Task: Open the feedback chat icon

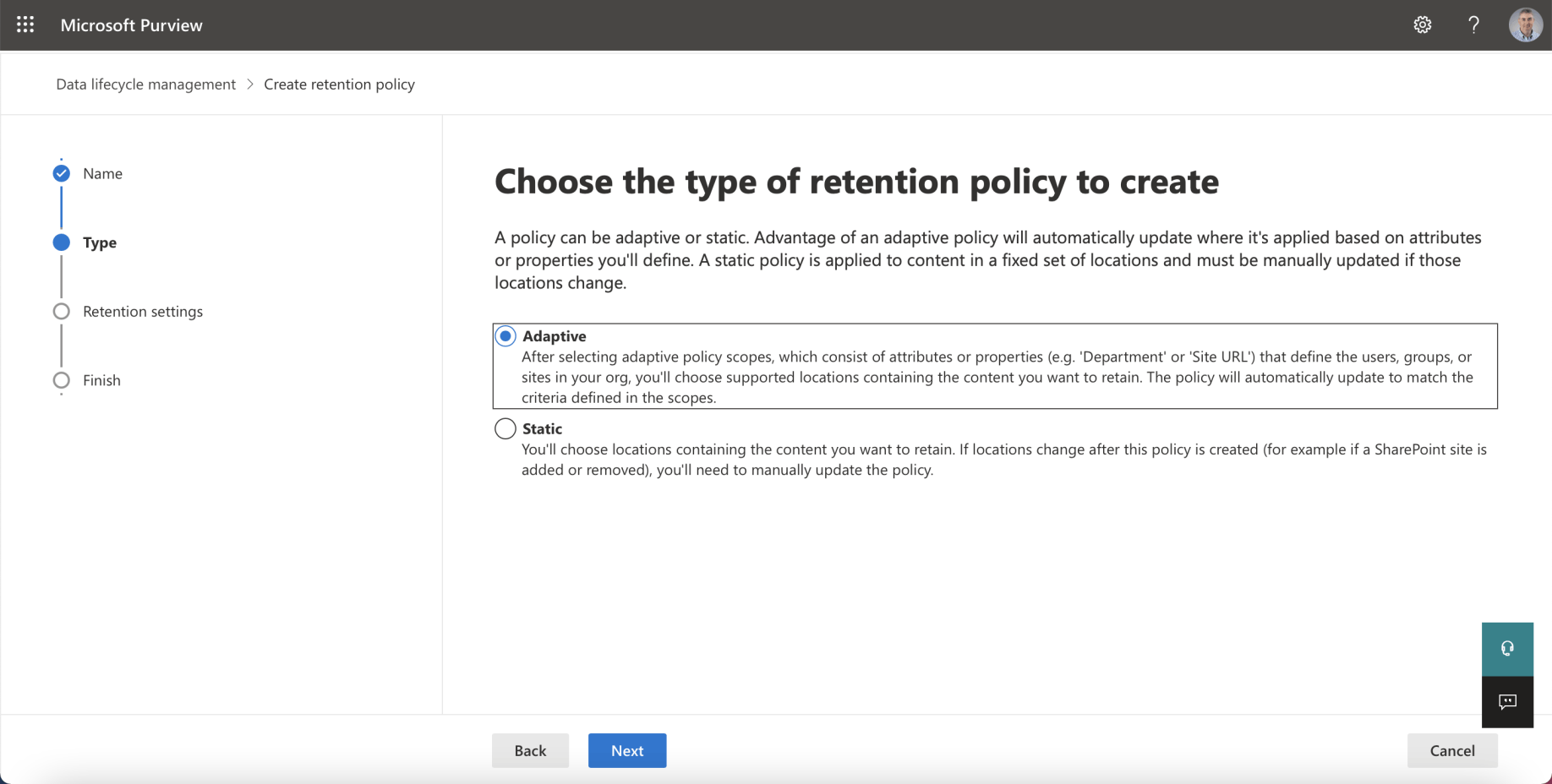Action: coord(1507,702)
